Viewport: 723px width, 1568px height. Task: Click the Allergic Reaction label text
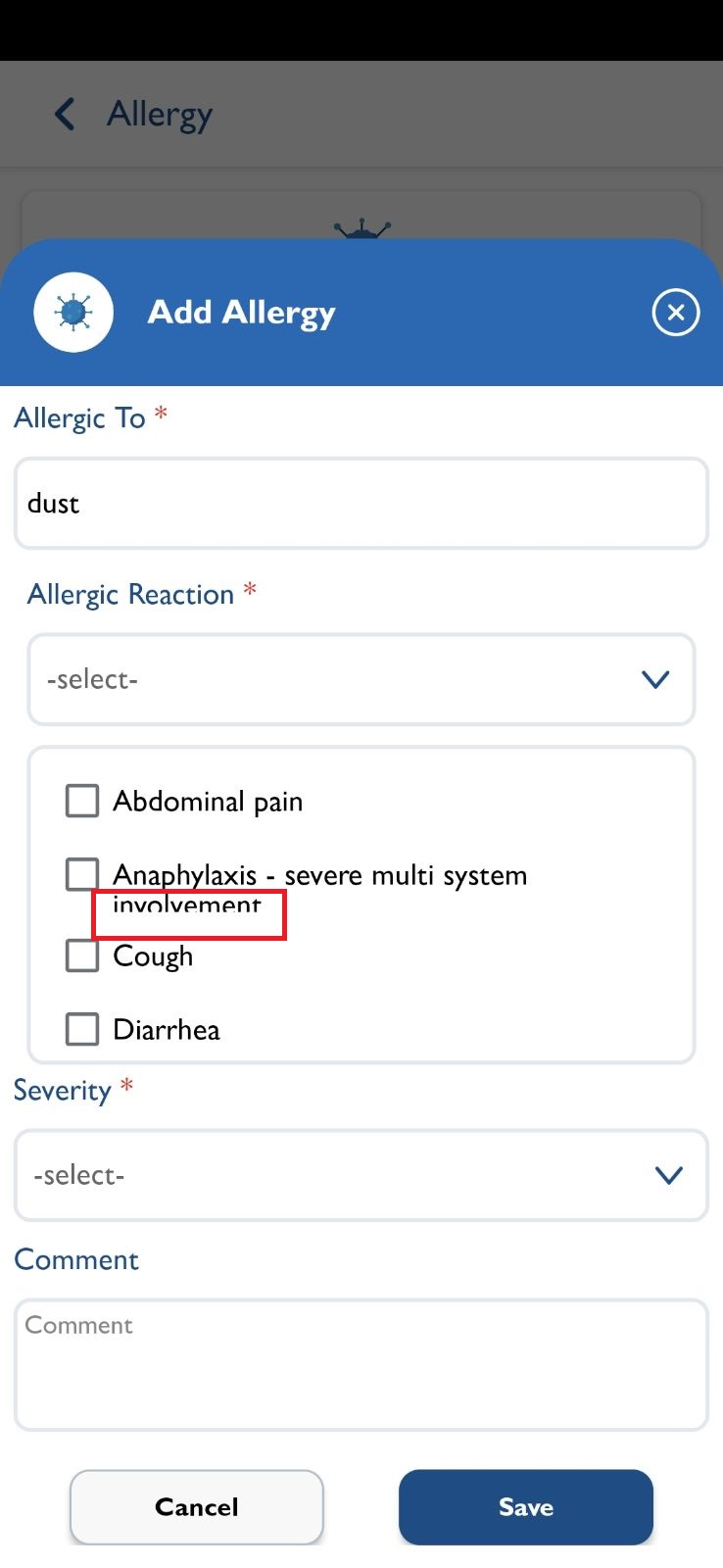click(x=130, y=595)
